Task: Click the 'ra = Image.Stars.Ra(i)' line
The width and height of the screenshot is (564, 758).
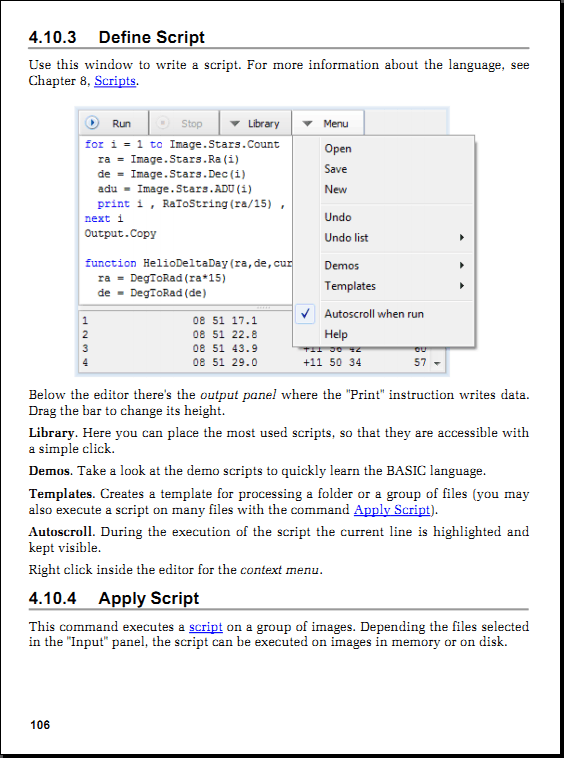Action: click(x=168, y=159)
